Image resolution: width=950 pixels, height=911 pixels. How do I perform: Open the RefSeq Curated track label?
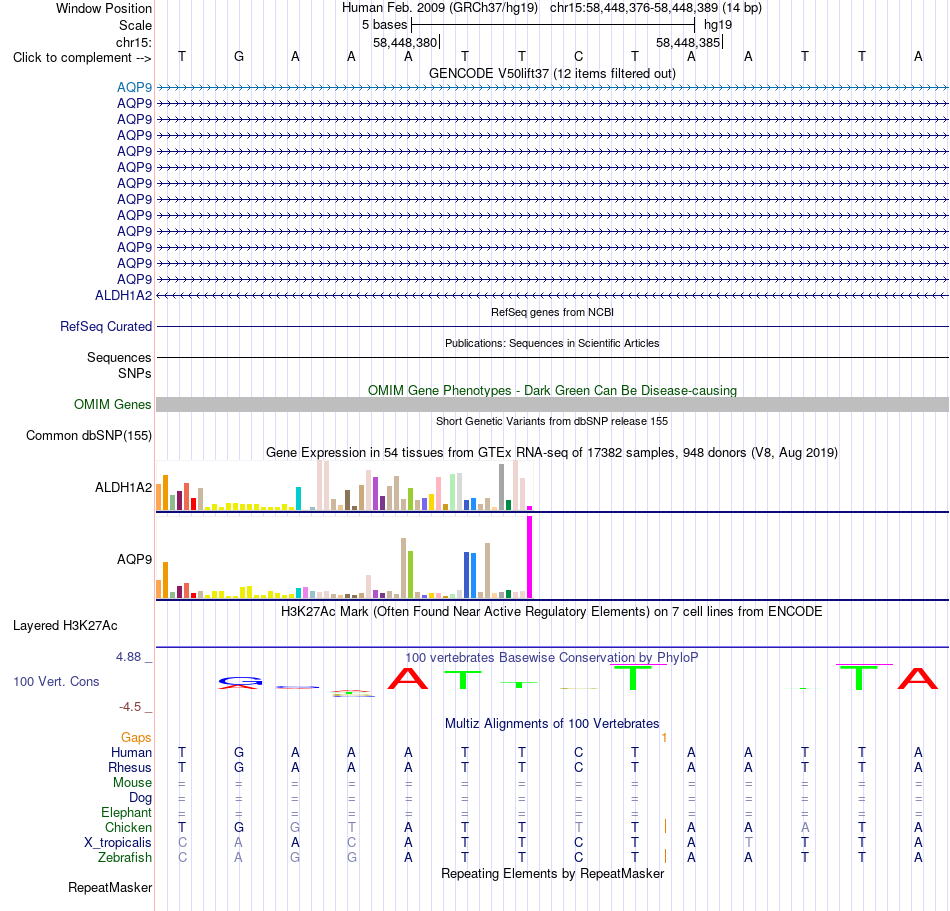tap(106, 326)
